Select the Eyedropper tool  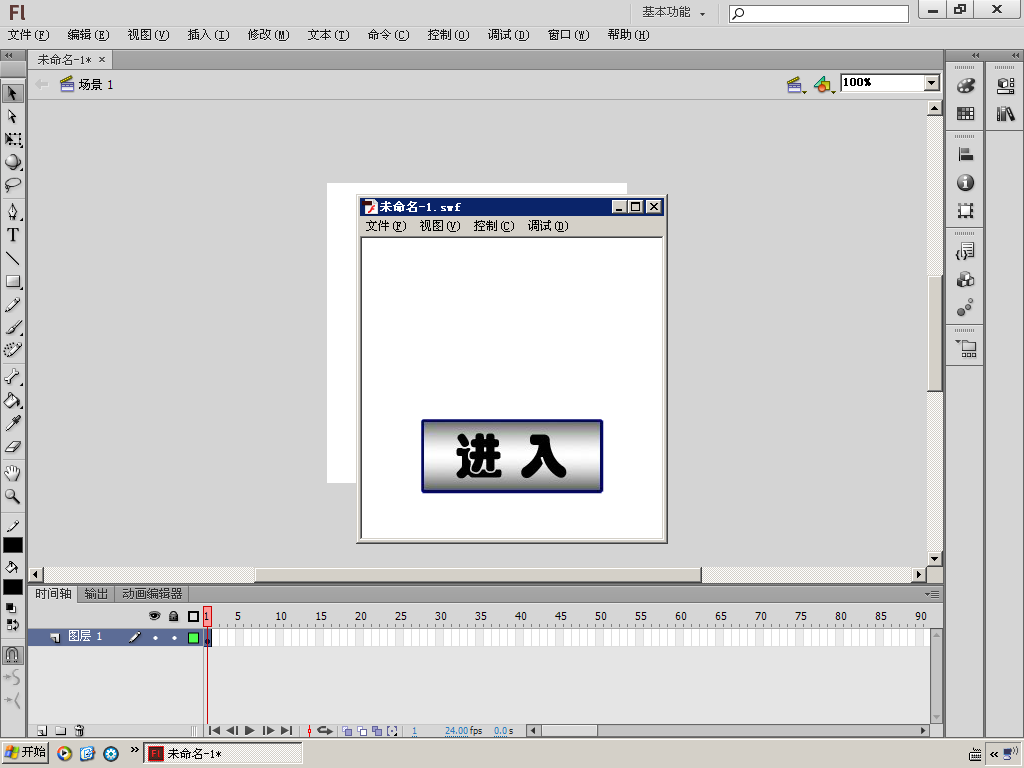[x=12, y=423]
